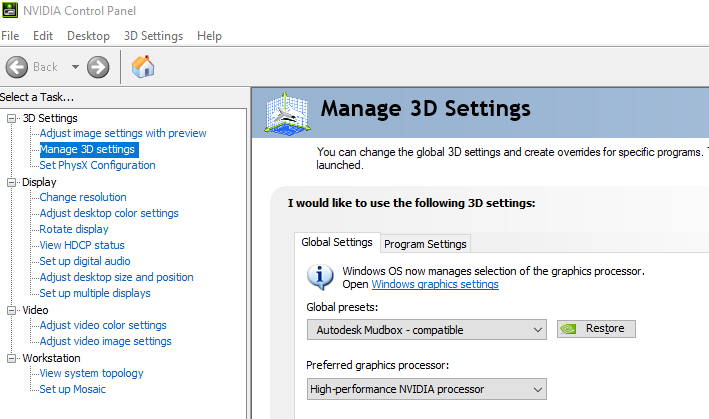The height and width of the screenshot is (419, 709).
Task: Select Set PhysX Configuration
Action: pyautogui.click(x=97, y=166)
